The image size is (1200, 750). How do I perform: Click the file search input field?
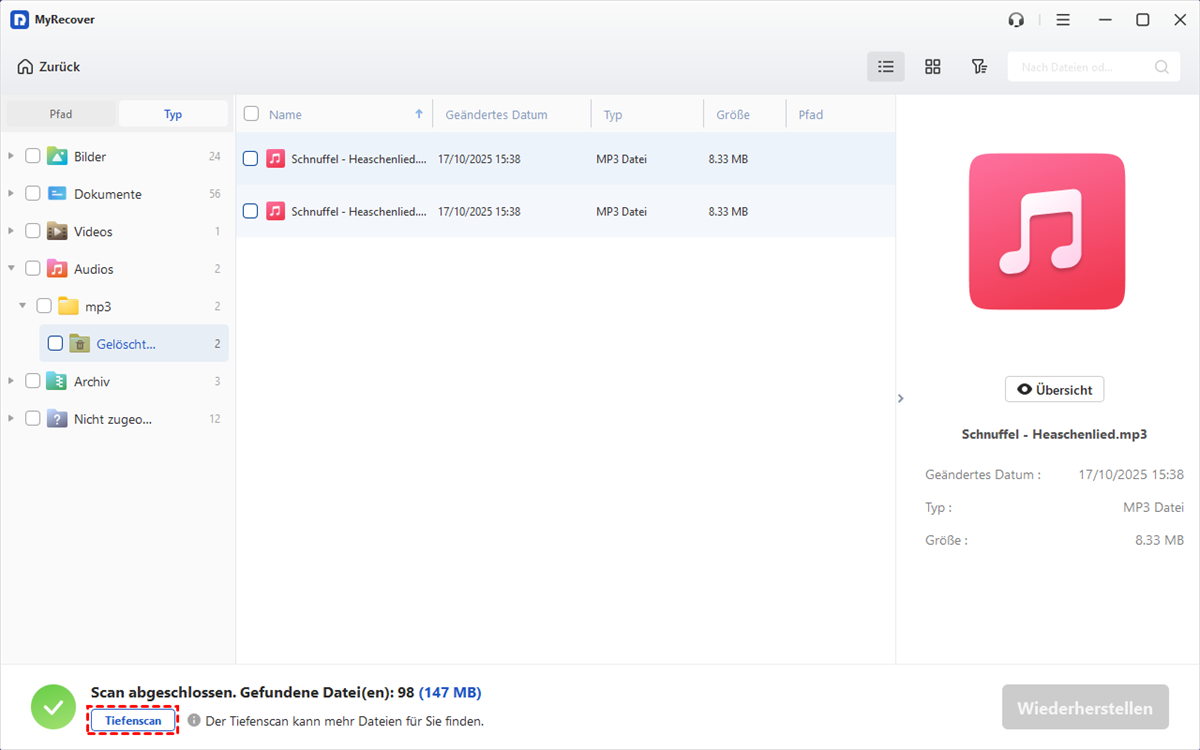(1080, 67)
